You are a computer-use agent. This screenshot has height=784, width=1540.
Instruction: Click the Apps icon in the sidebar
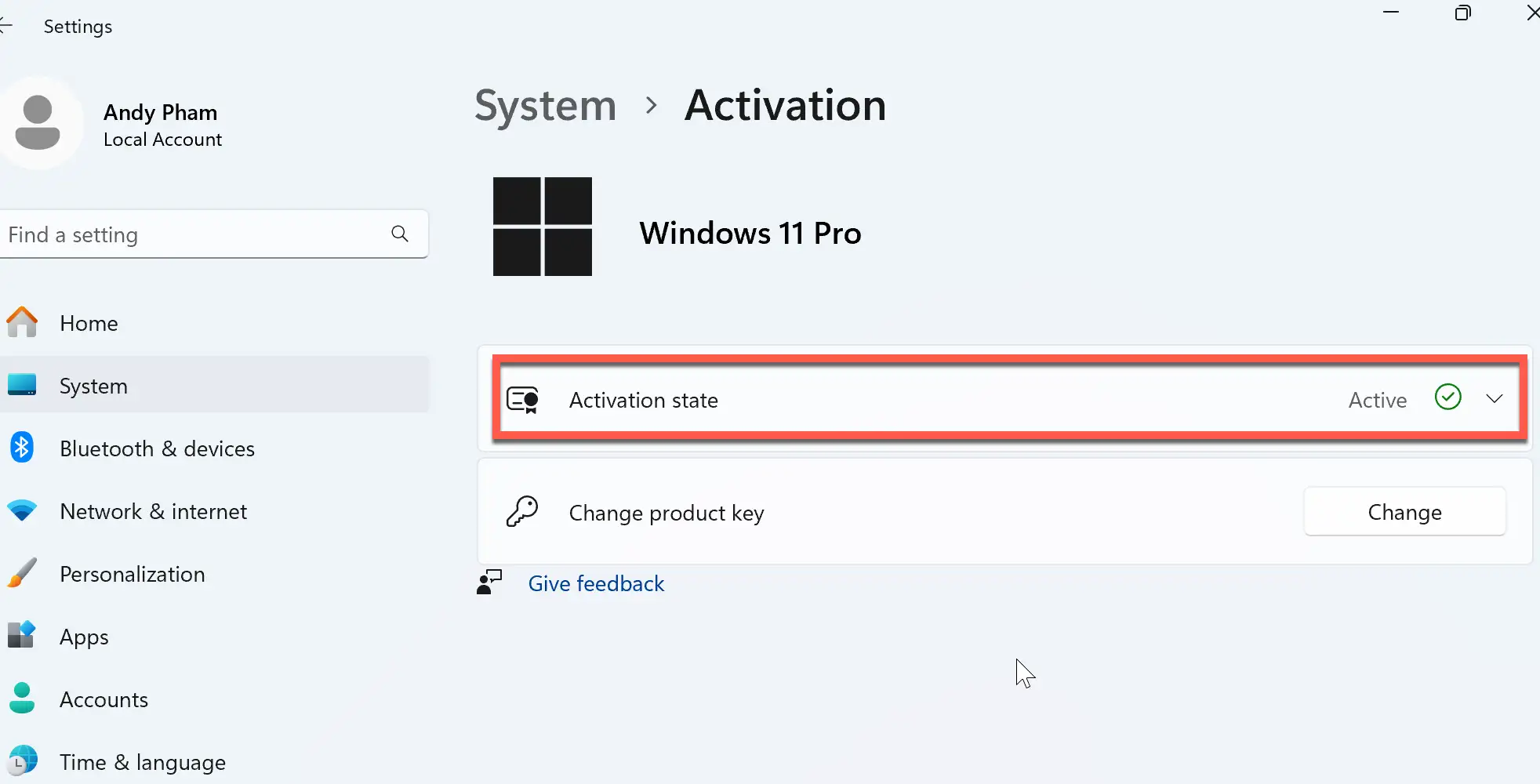point(22,635)
